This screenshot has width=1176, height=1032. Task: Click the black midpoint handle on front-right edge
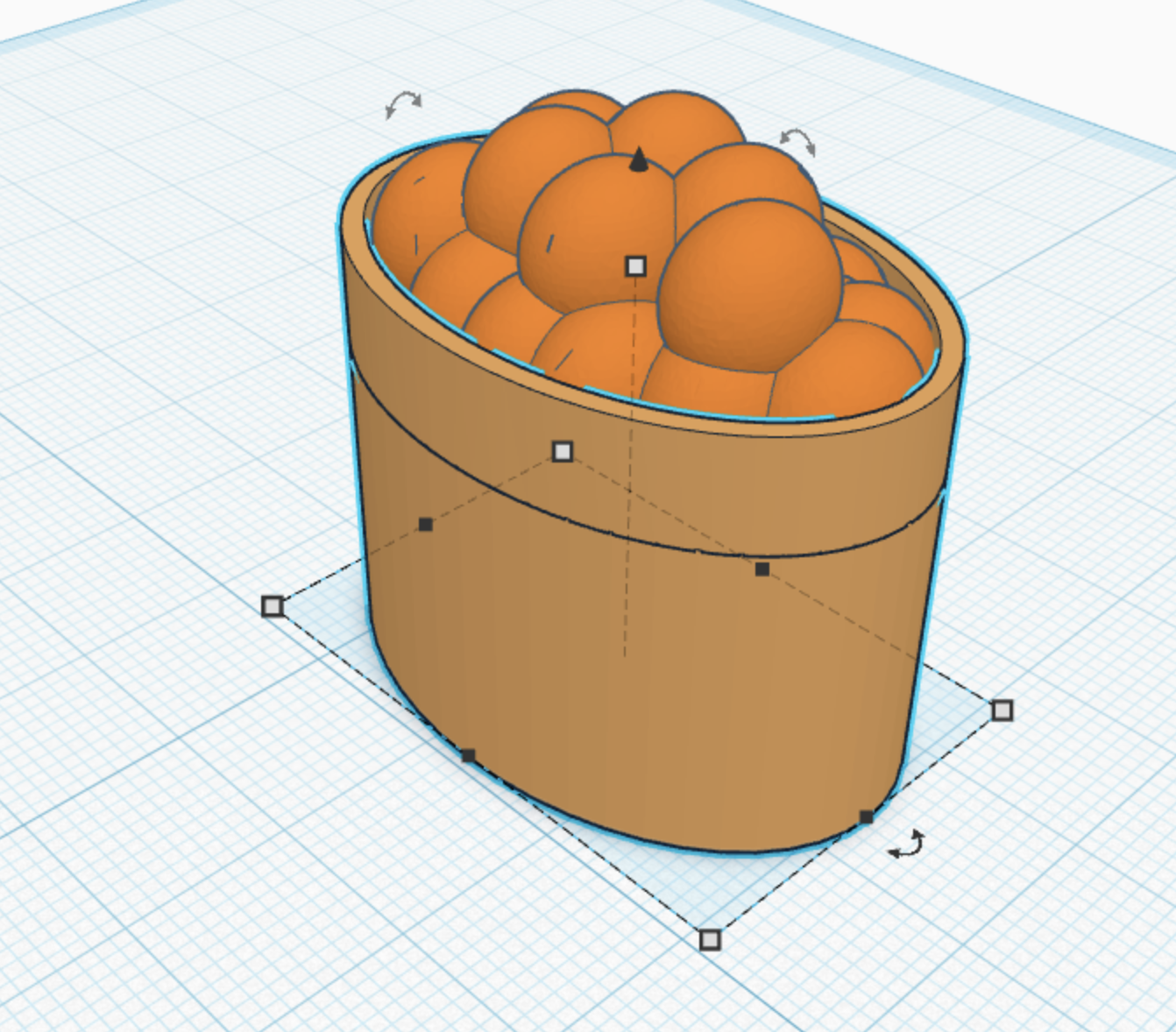click(867, 817)
